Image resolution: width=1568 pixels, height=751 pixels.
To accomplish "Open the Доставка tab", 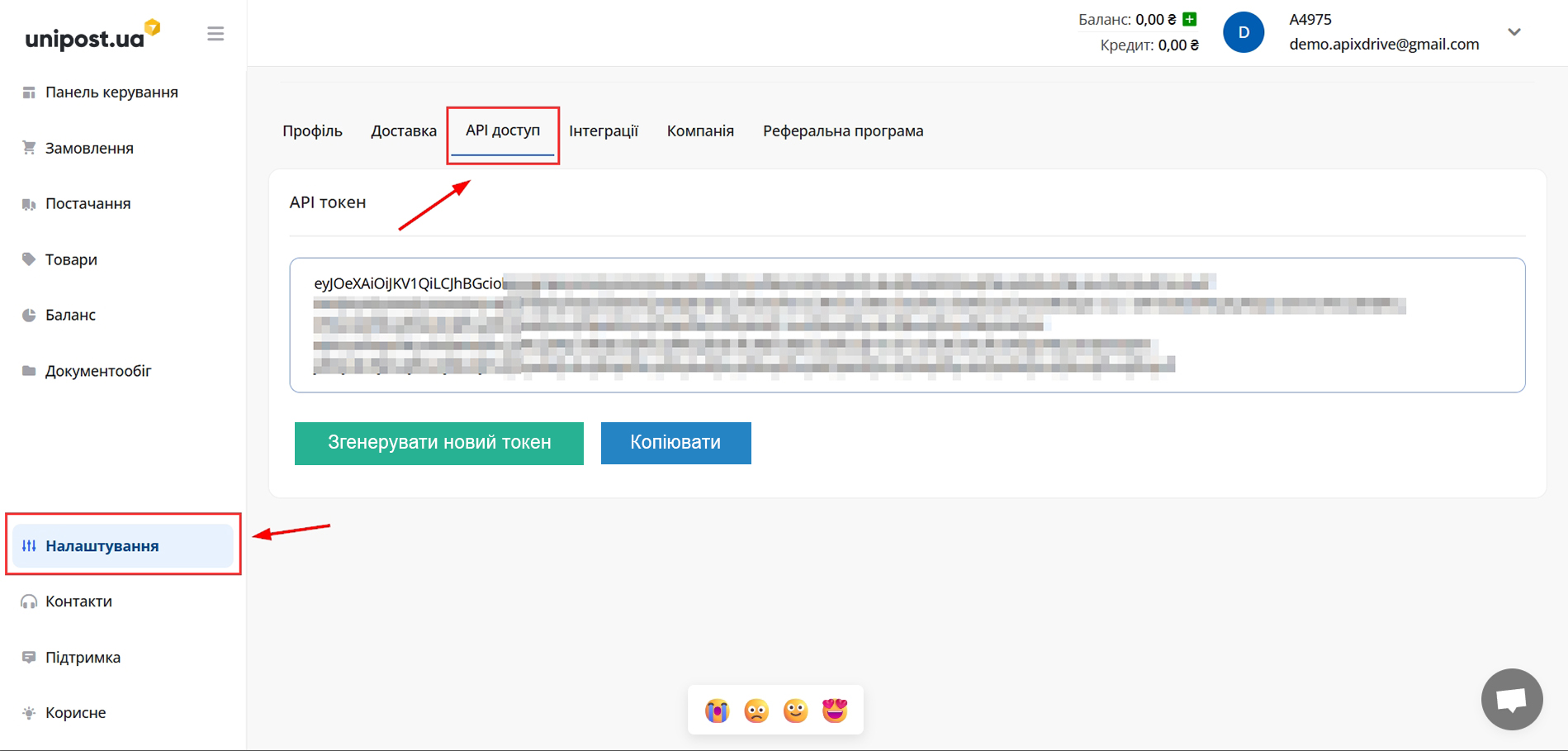I will point(404,131).
